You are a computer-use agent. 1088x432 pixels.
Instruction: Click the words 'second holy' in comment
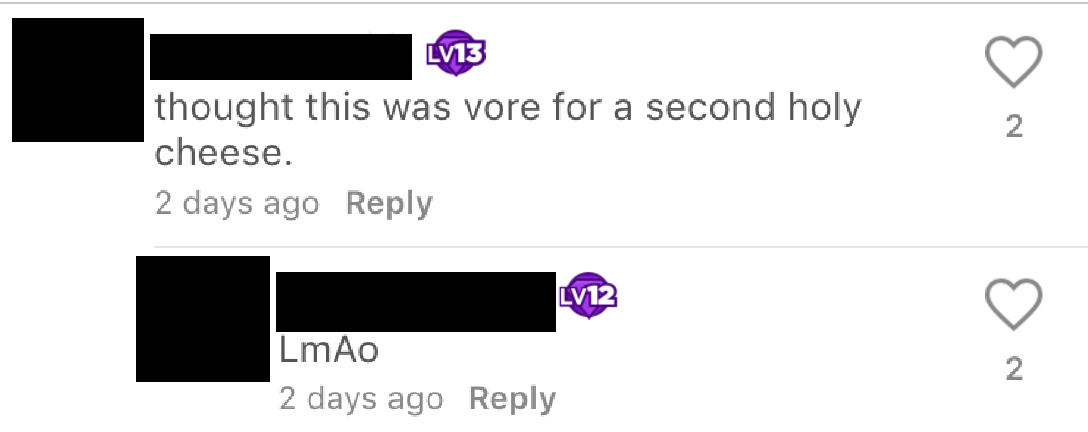coord(754,109)
